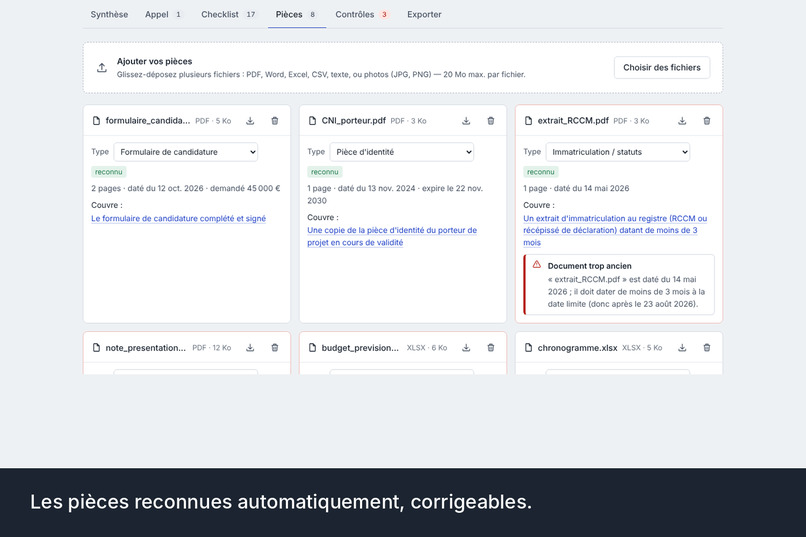Click file icon beside formulaire_candida...
This screenshot has width=806, height=537.
96,121
